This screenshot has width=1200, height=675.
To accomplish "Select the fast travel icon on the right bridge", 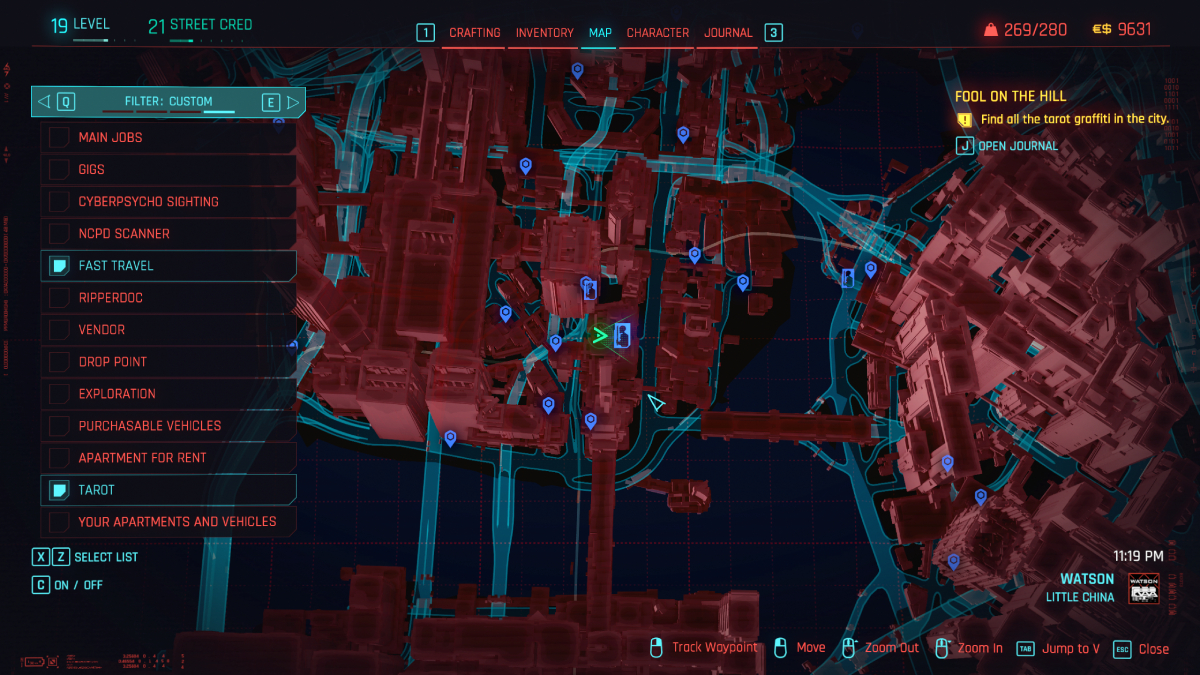I will (848, 278).
